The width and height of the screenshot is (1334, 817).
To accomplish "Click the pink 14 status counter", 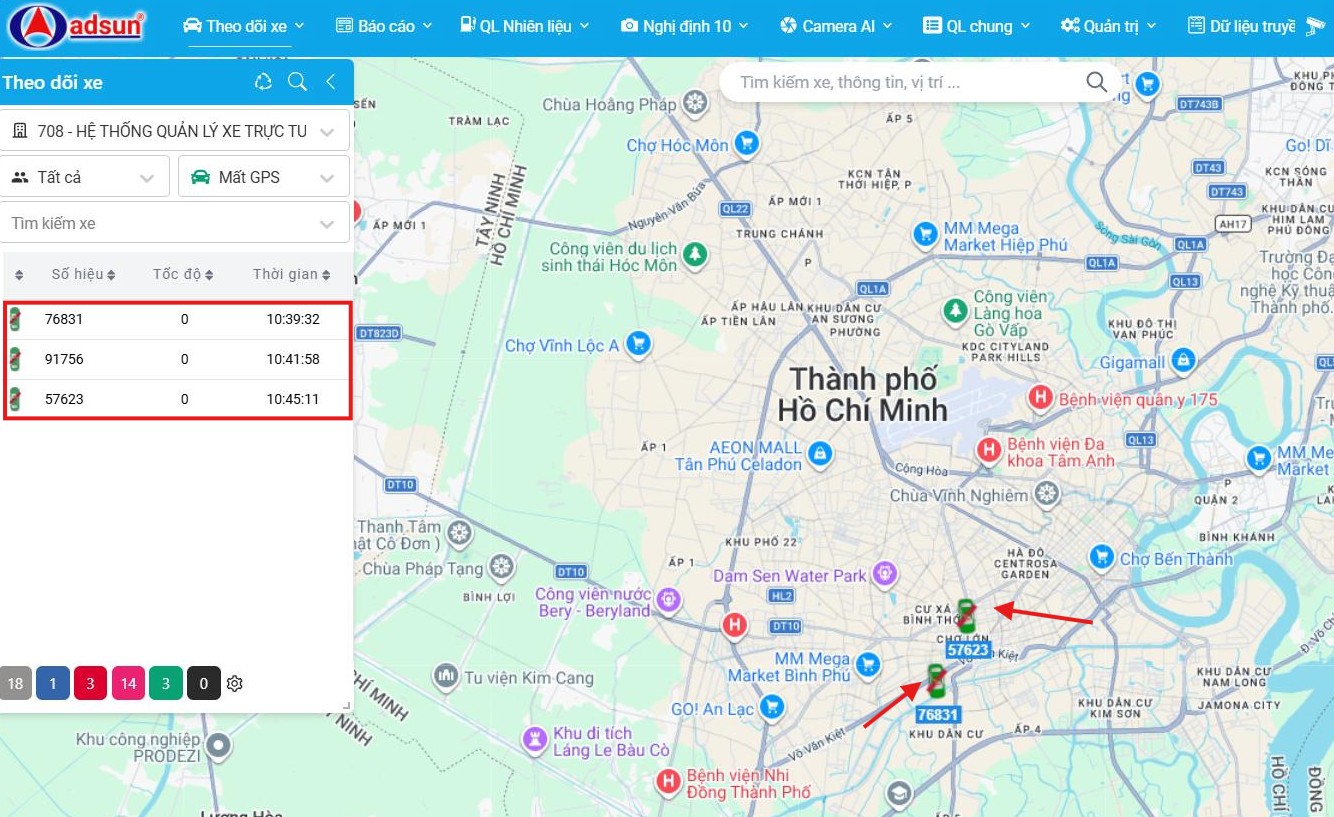I will [128, 684].
